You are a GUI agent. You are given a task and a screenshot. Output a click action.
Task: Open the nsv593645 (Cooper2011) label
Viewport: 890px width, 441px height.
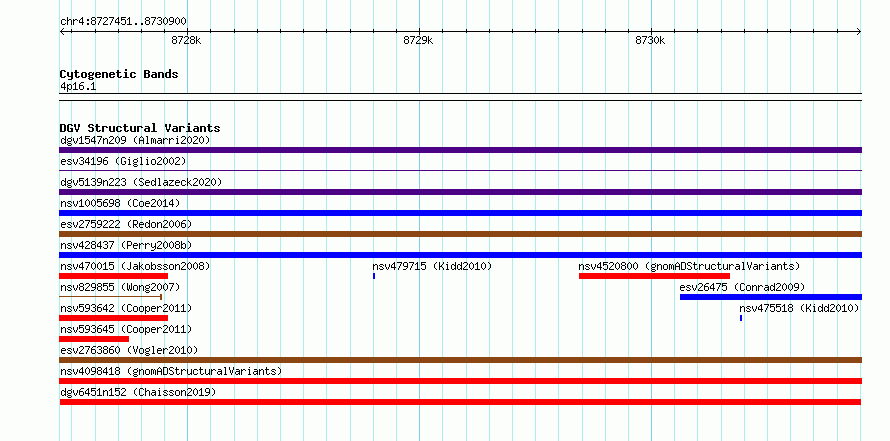tap(126, 329)
